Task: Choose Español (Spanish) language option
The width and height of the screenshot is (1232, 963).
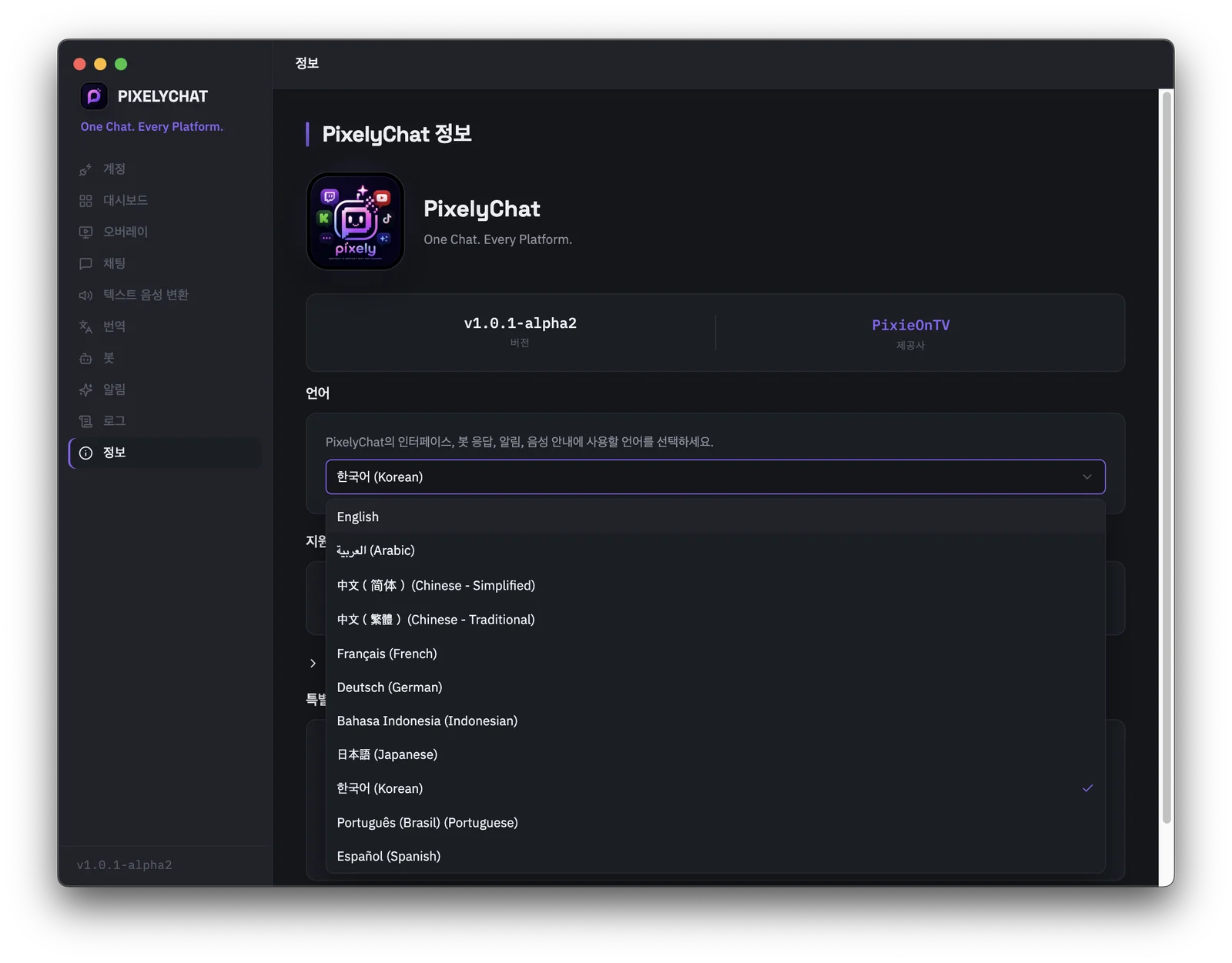Action: point(715,857)
